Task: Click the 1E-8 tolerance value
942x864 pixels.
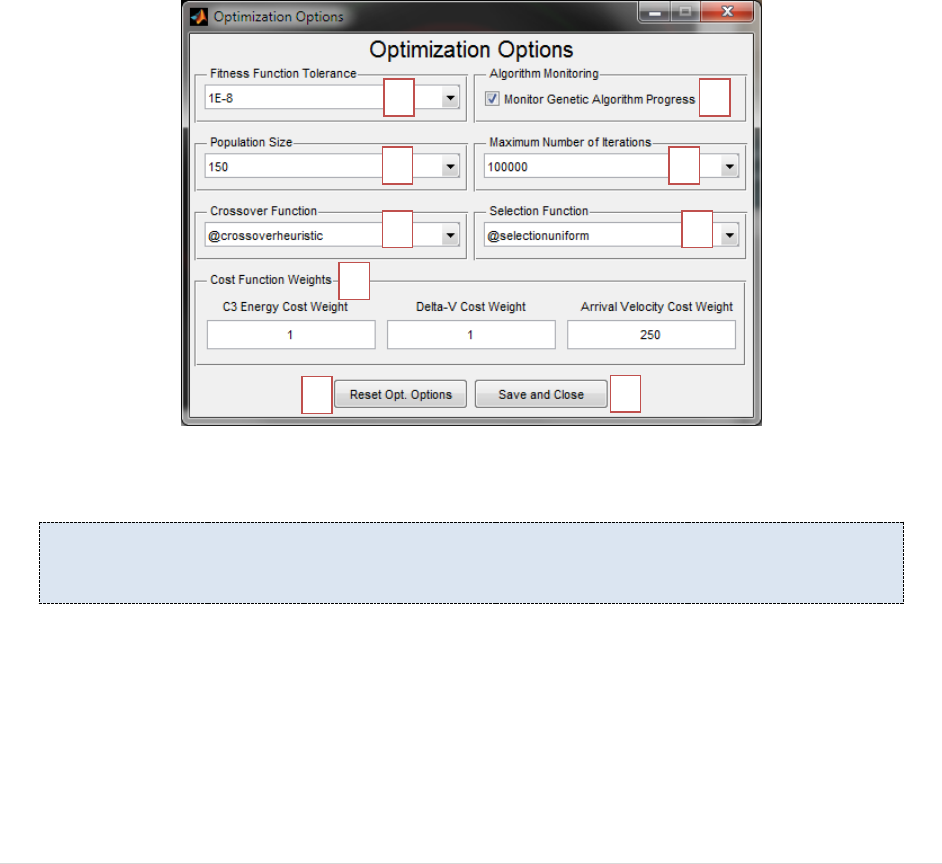Action: [x=220, y=98]
